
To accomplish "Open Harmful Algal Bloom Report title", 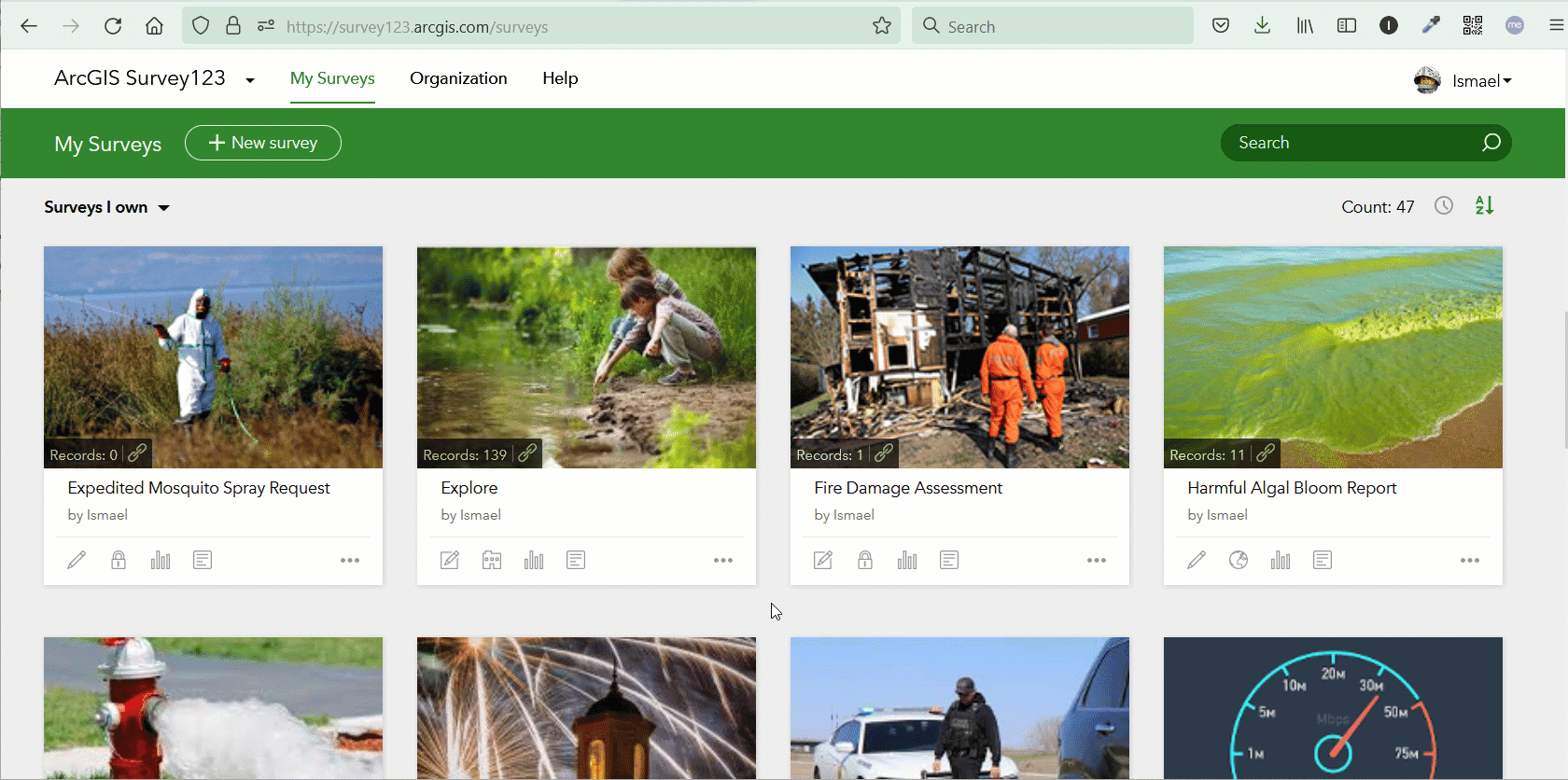I will [1292, 488].
